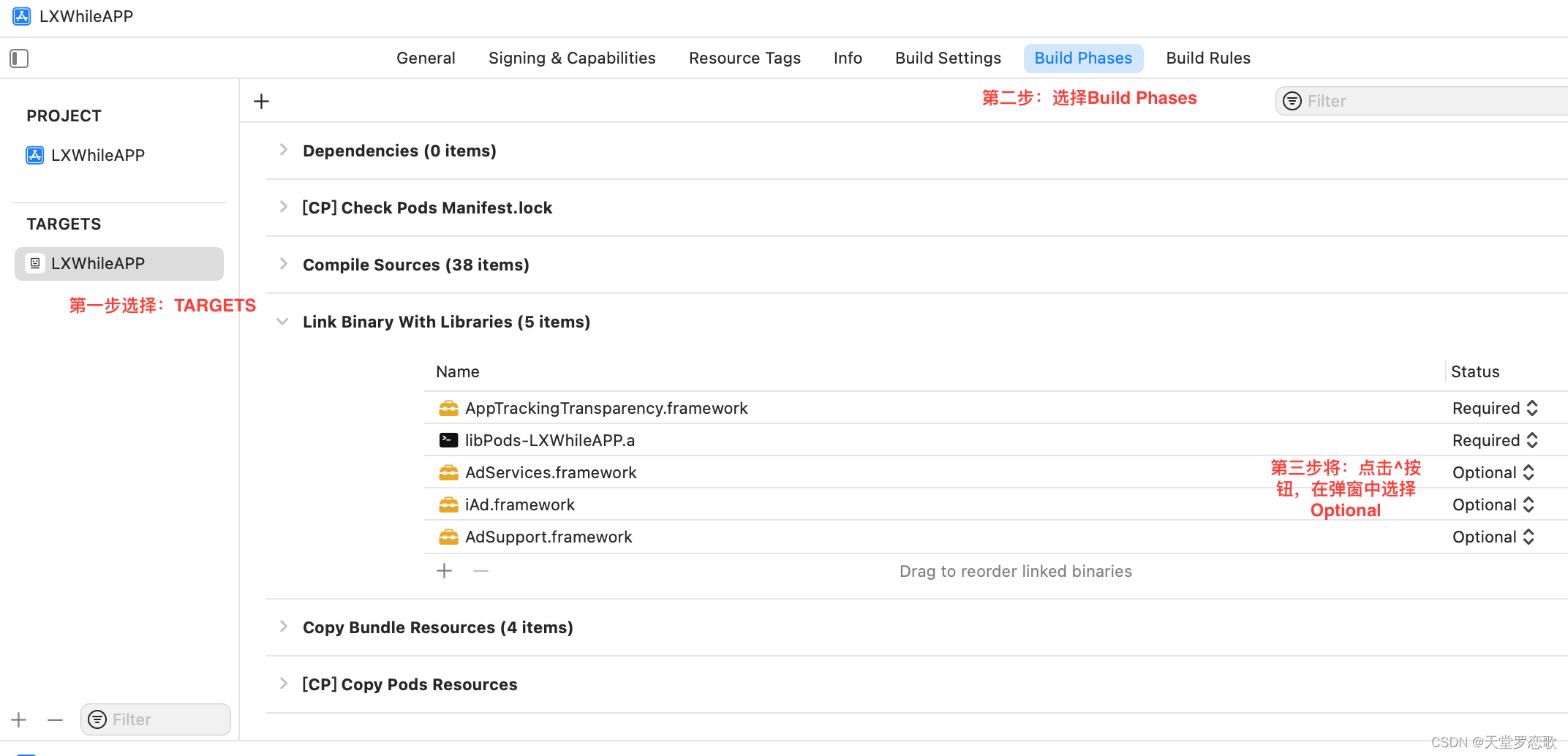1568x756 pixels.
Task: Click + to add a new build phase
Action: point(261,100)
